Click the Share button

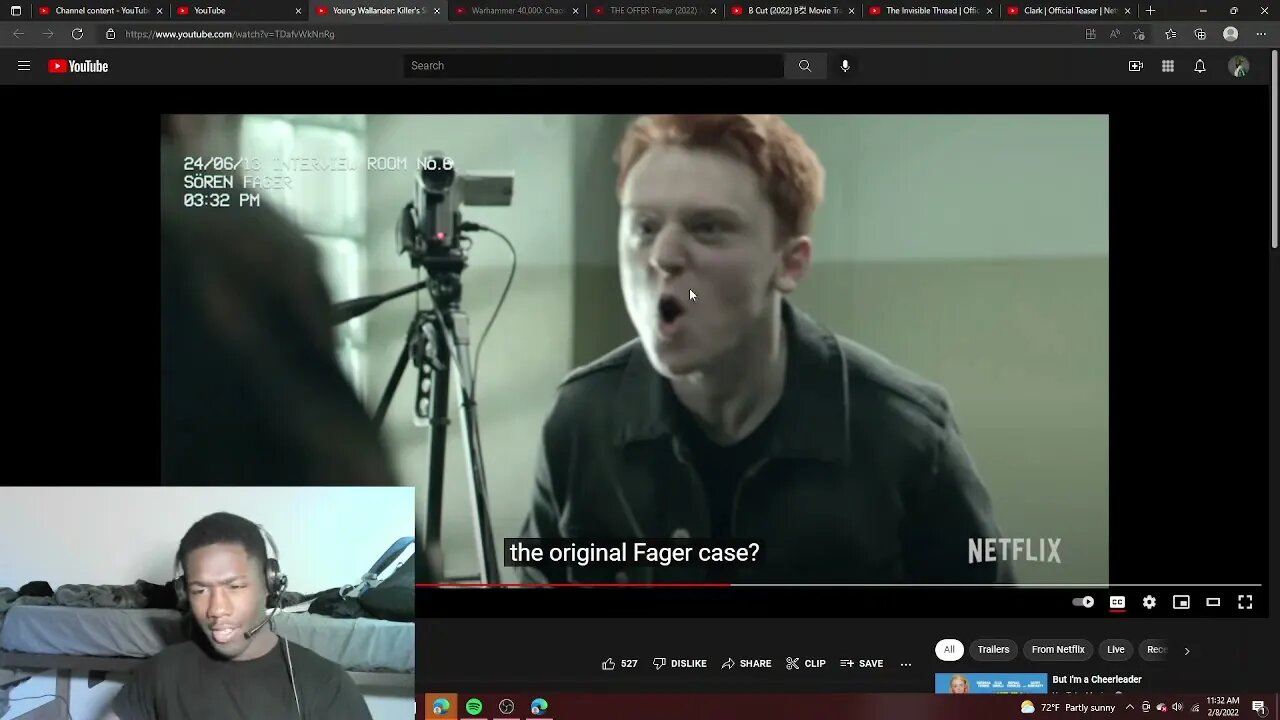click(x=746, y=664)
